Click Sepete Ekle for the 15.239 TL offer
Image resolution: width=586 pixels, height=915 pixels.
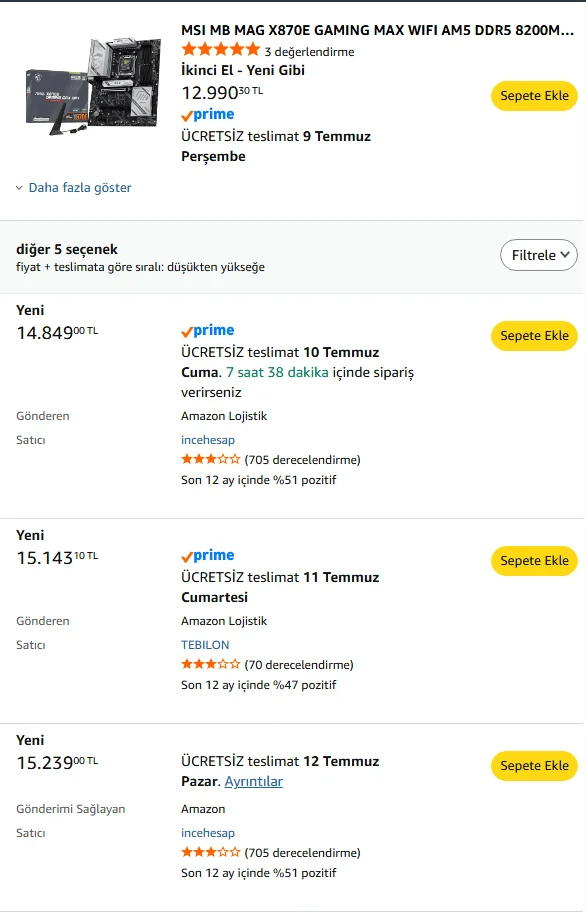coord(534,766)
